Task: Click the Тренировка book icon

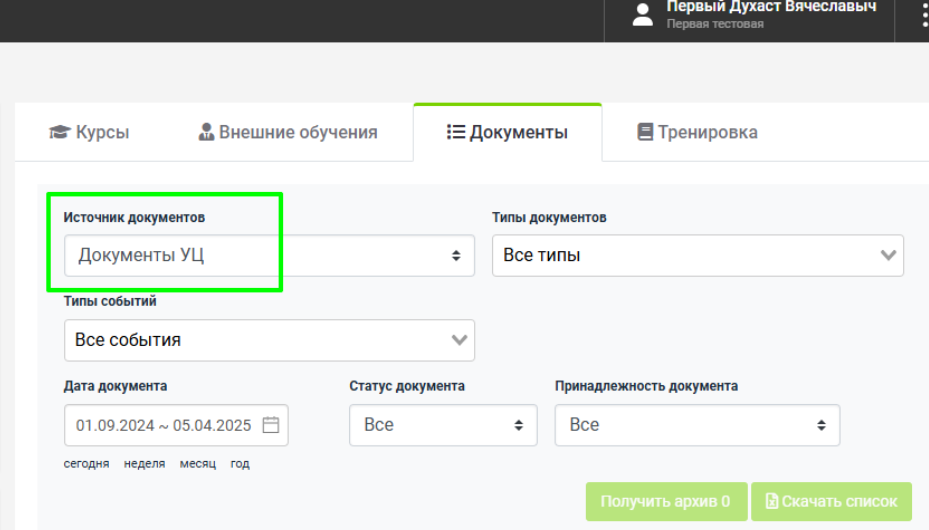Action: pos(645,131)
